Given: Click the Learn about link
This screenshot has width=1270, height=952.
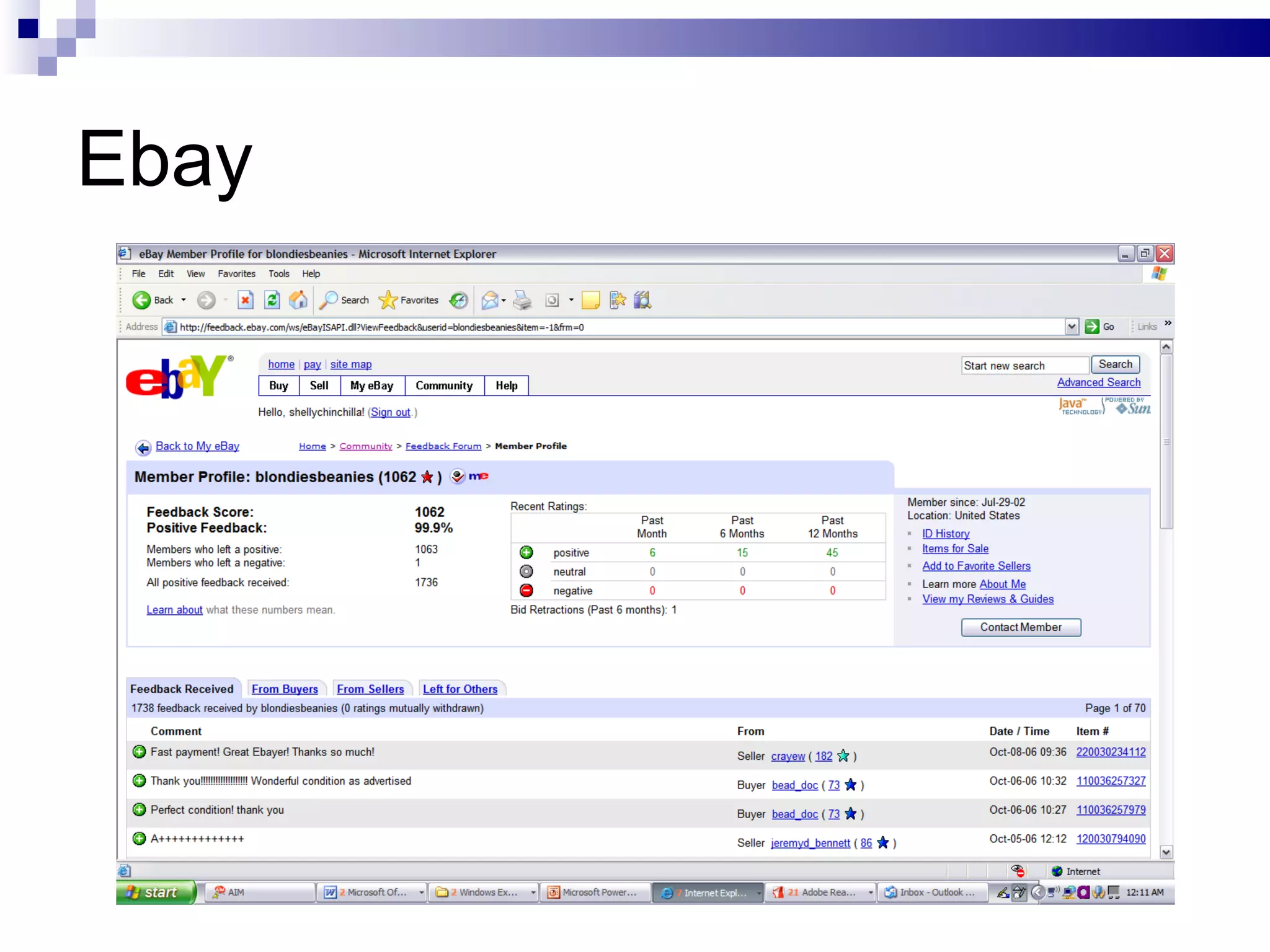Looking at the screenshot, I should (174, 610).
